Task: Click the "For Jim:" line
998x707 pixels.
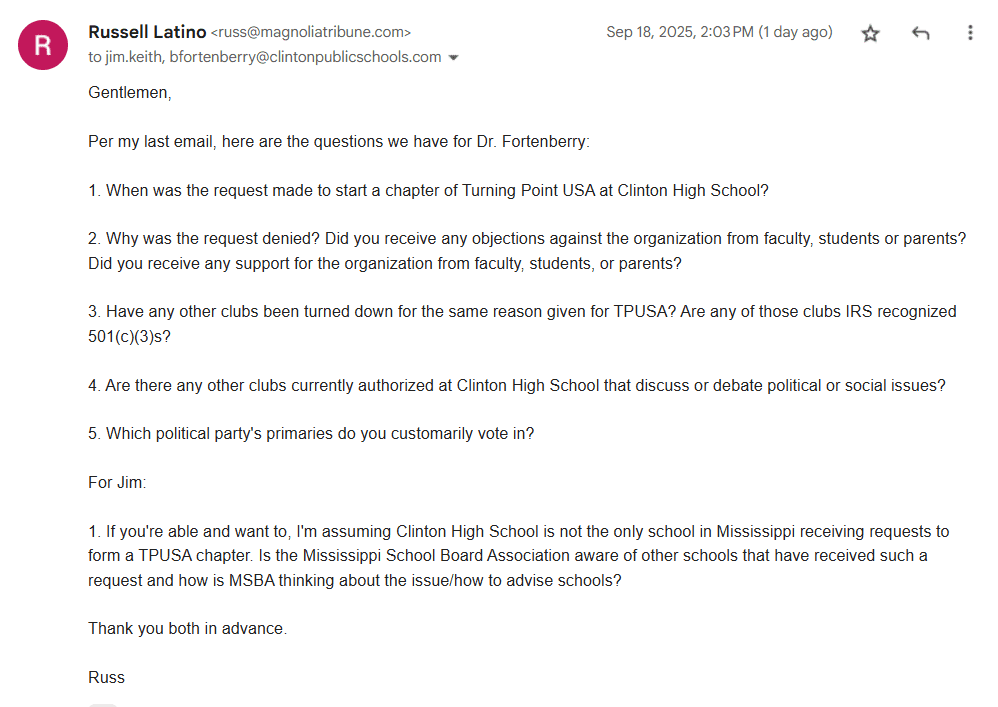Action: [x=117, y=482]
